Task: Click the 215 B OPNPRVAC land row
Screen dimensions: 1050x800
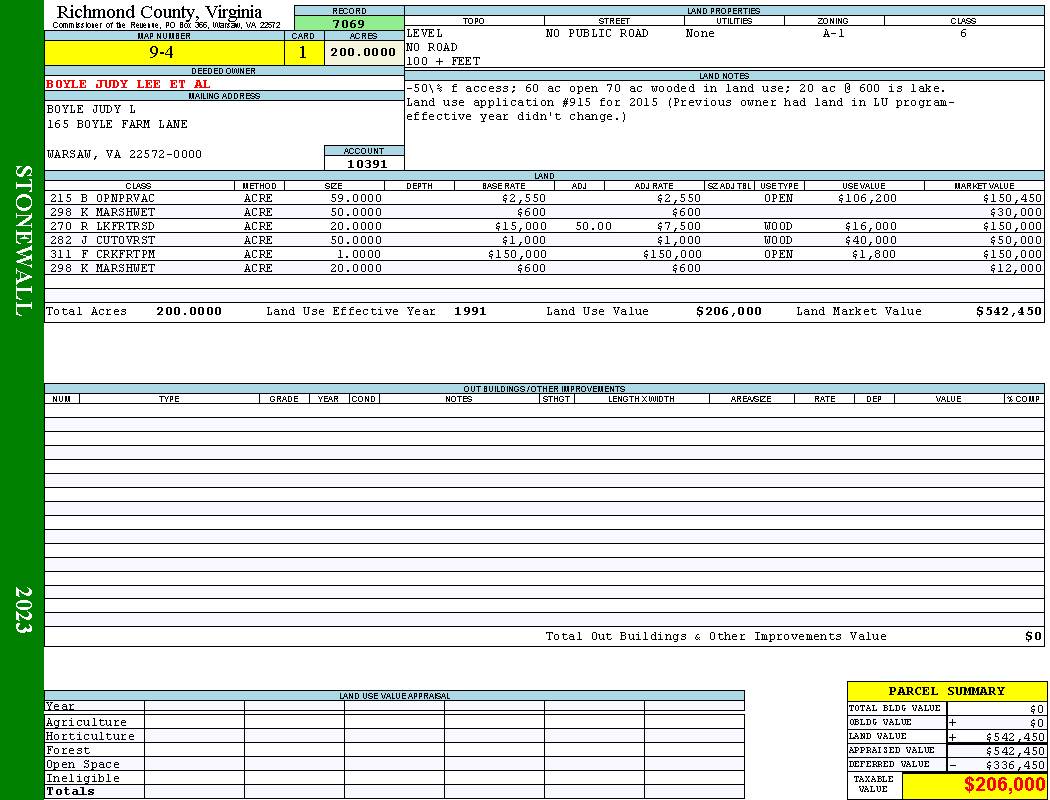Action: click(544, 198)
